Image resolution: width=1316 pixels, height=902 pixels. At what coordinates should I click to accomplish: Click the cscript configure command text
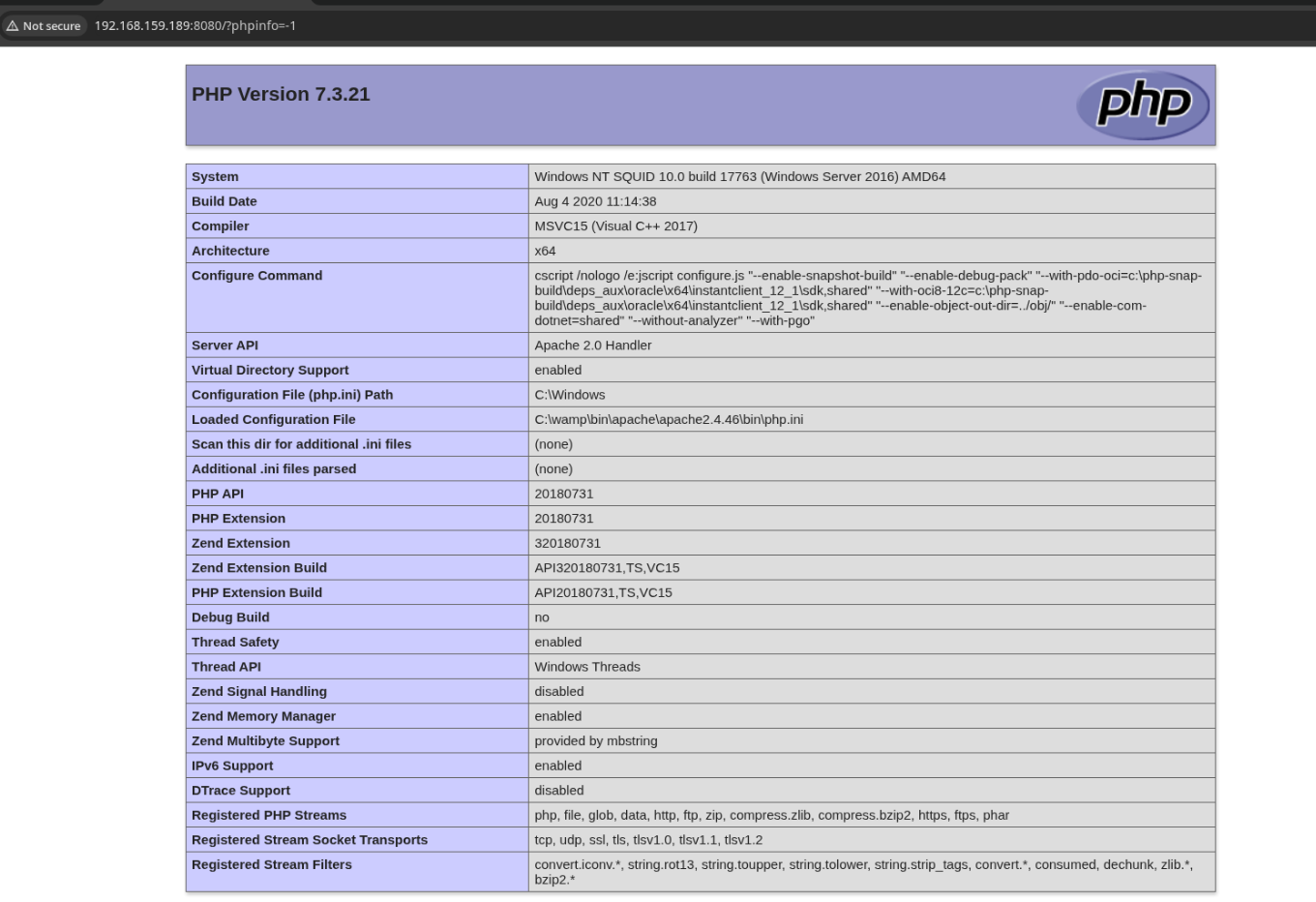[868, 298]
